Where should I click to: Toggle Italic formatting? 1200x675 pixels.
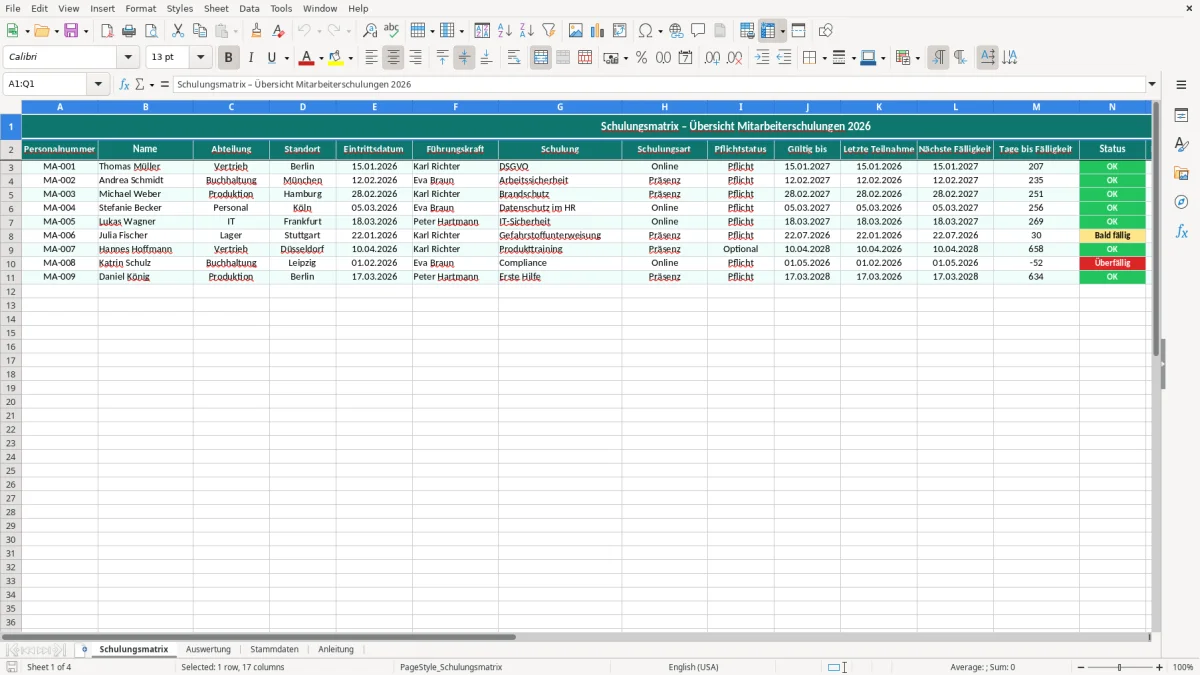[x=251, y=58]
